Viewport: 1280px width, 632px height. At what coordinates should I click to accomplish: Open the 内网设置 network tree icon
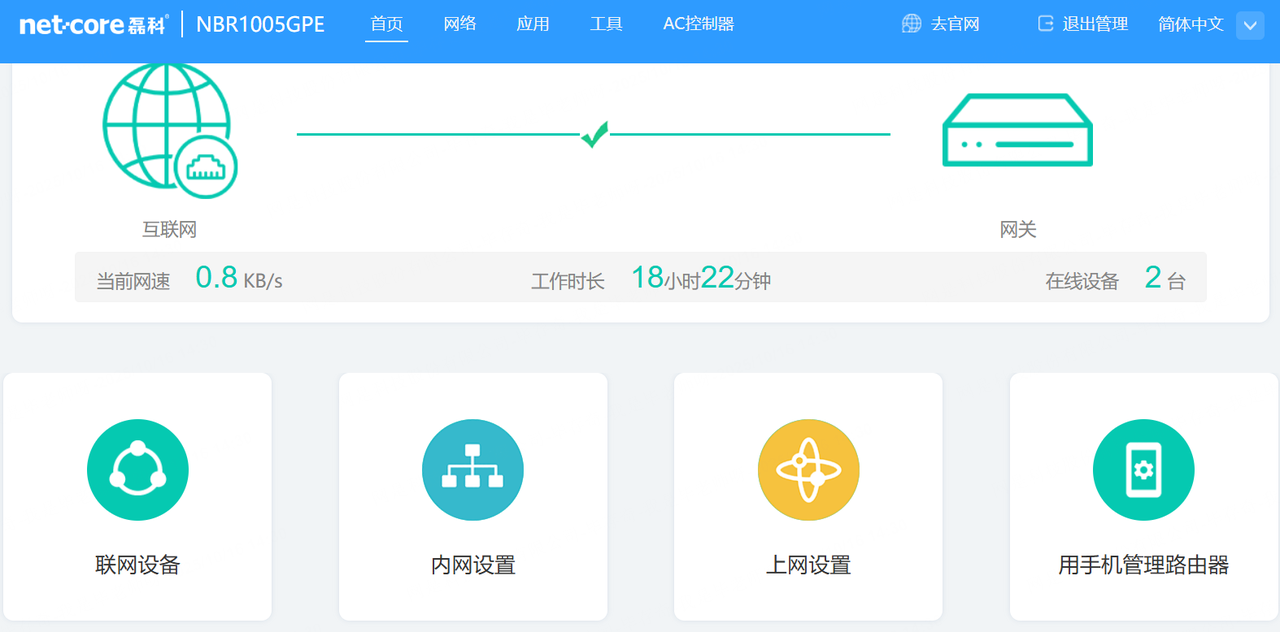click(473, 470)
